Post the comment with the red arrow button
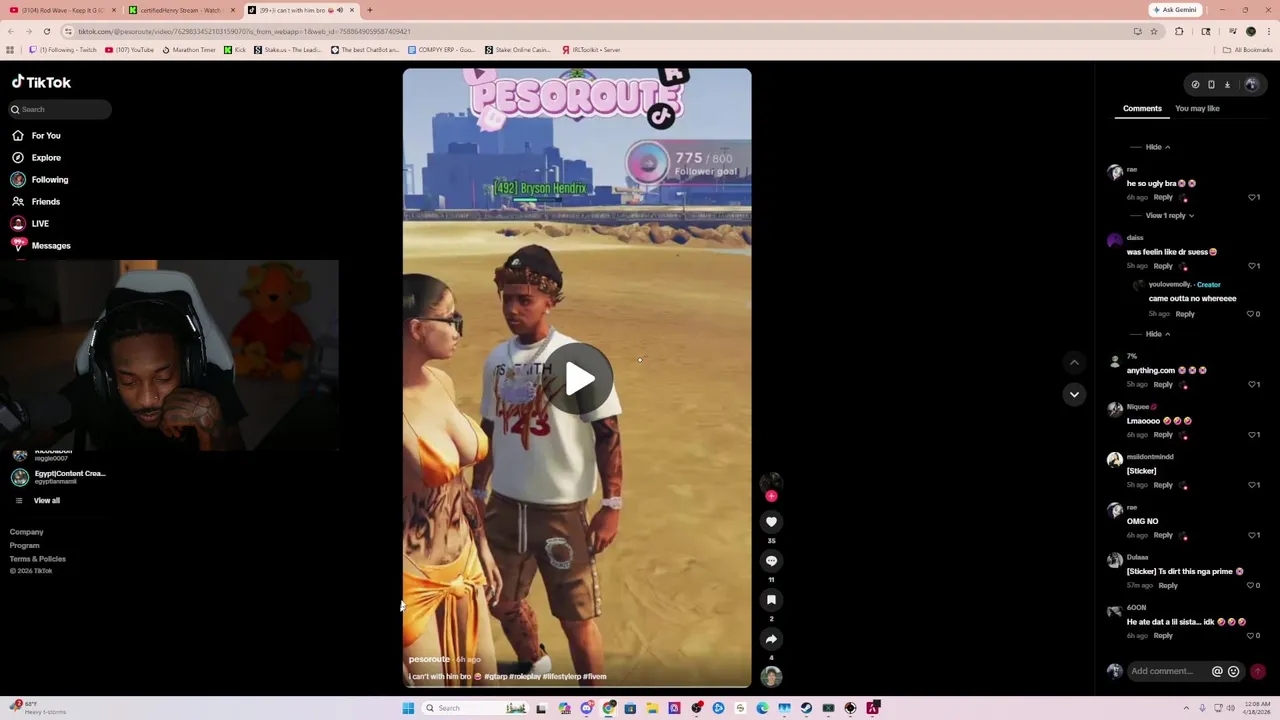 1258,671
